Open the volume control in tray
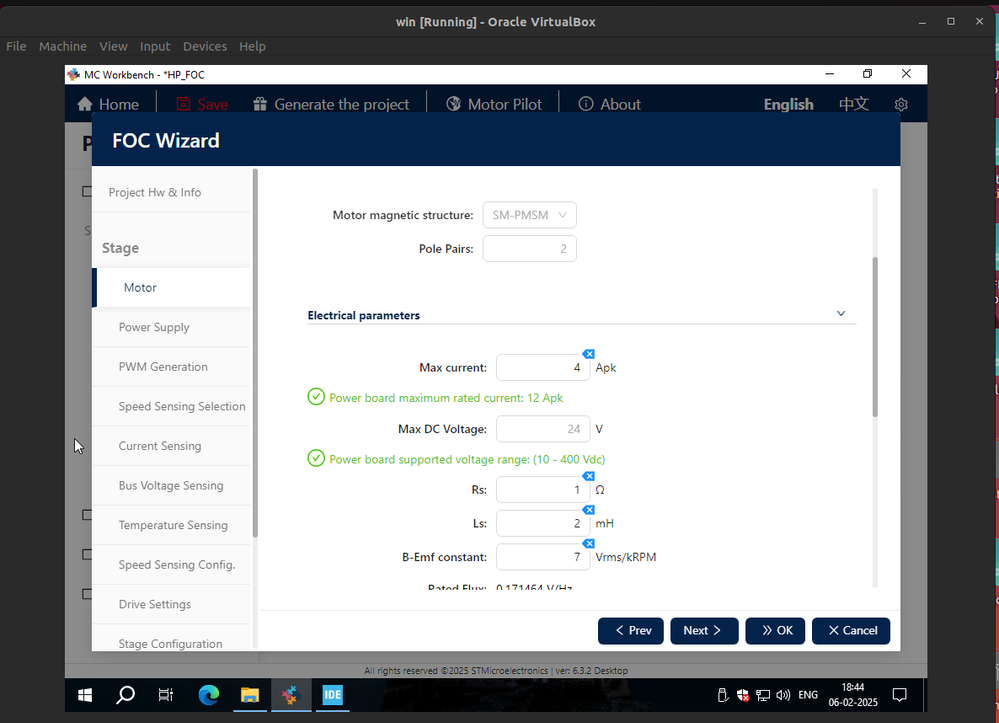The height and width of the screenshot is (723, 999). (x=783, y=695)
